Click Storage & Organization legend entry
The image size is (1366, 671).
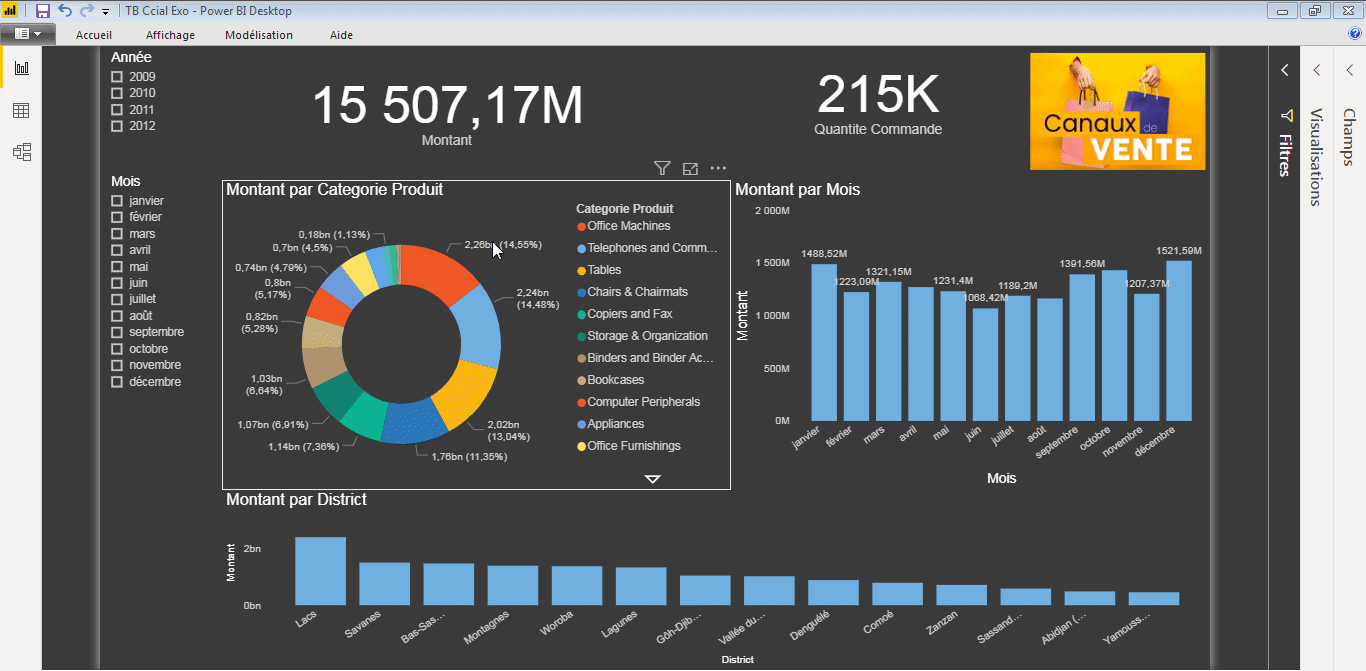[x=641, y=336]
